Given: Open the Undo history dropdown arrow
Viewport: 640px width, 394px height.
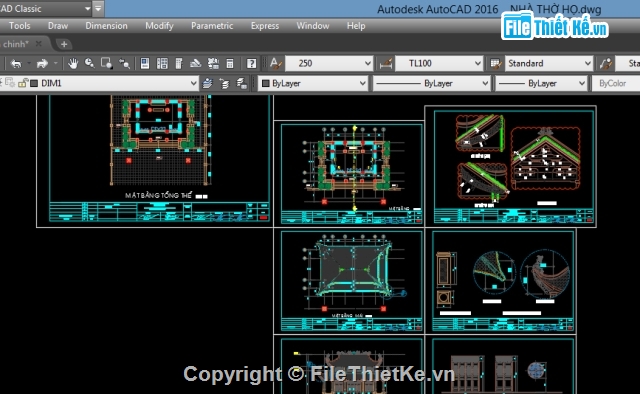Looking at the screenshot, I should click(x=29, y=63).
